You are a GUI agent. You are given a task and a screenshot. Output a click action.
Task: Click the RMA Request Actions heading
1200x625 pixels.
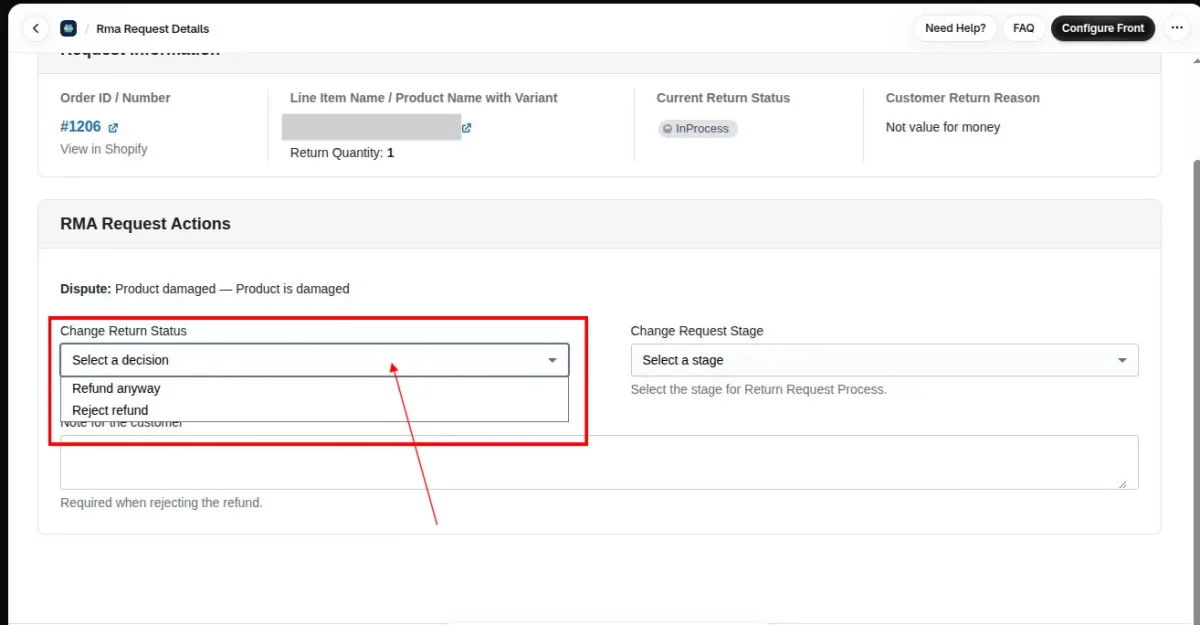145,224
